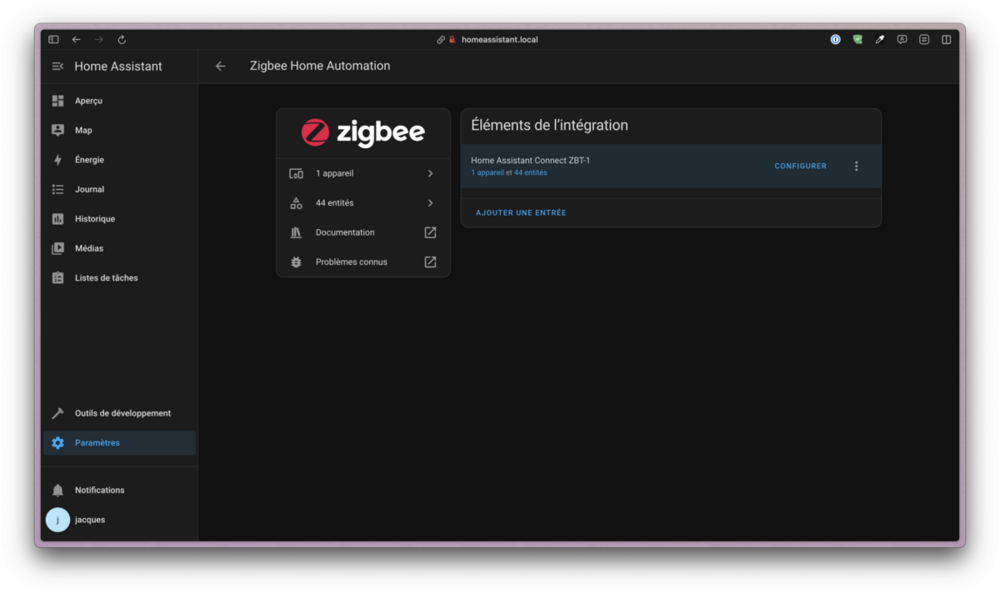The image size is (1000, 593).
Task: Click the entités shapes icon
Action: 296,203
